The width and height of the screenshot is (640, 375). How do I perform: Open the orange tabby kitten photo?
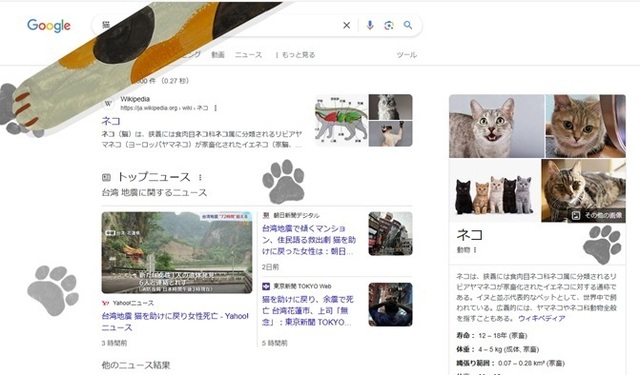585,126
